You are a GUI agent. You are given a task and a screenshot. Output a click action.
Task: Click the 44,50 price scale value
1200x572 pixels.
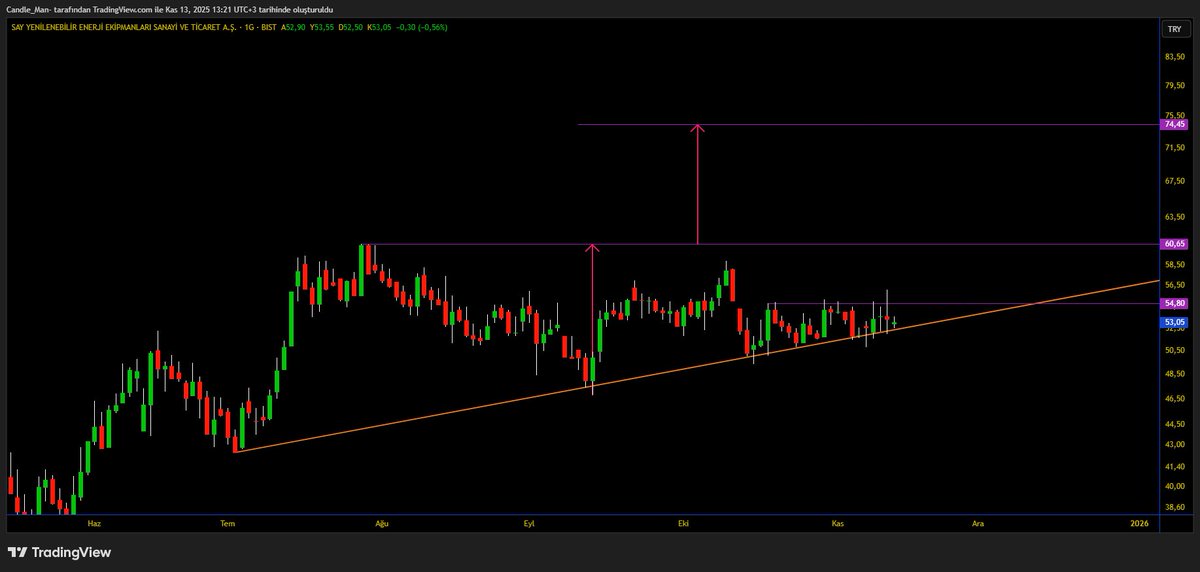point(1174,424)
